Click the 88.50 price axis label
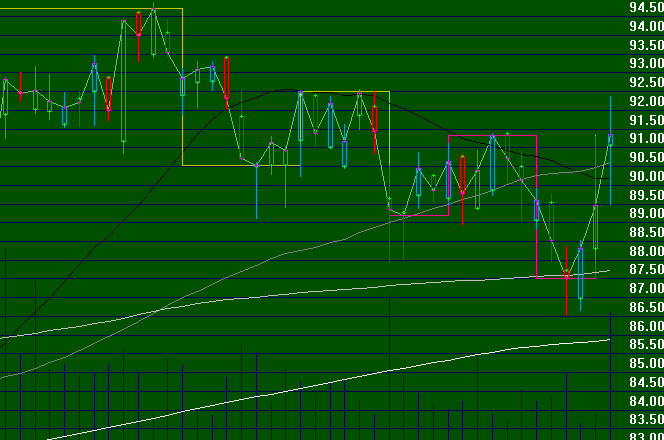The height and width of the screenshot is (440, 664). coord(647,232)
